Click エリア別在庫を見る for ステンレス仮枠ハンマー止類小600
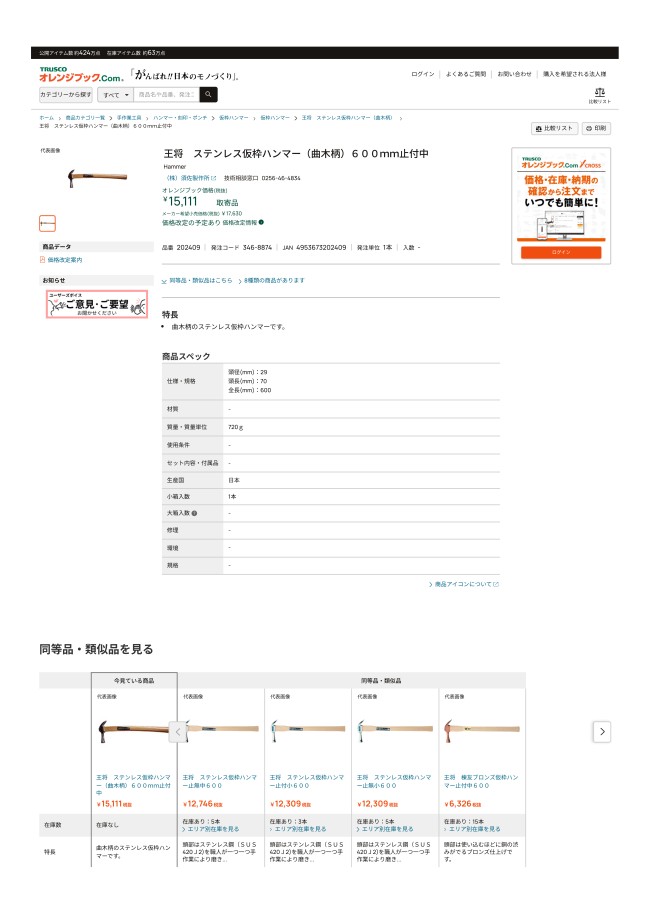 tap(387, 829)
